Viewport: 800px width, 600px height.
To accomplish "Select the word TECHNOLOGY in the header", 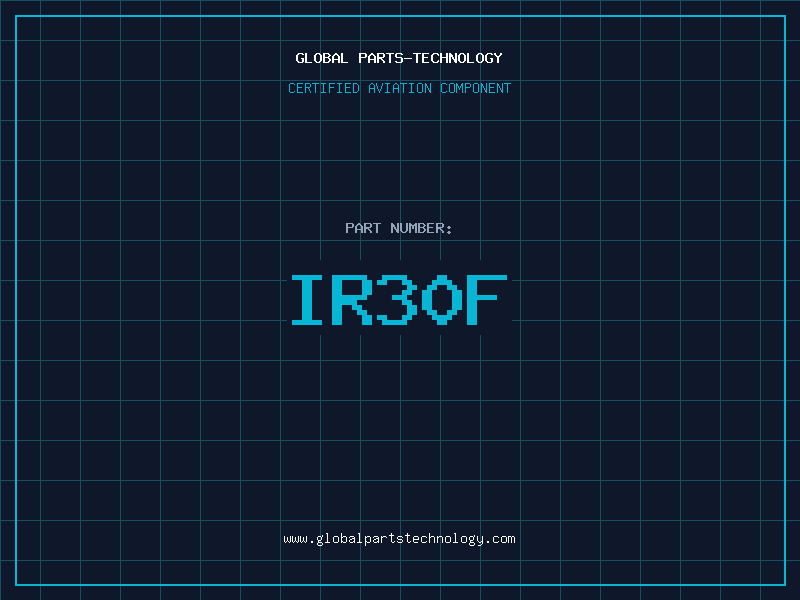I will coord(457,58).
